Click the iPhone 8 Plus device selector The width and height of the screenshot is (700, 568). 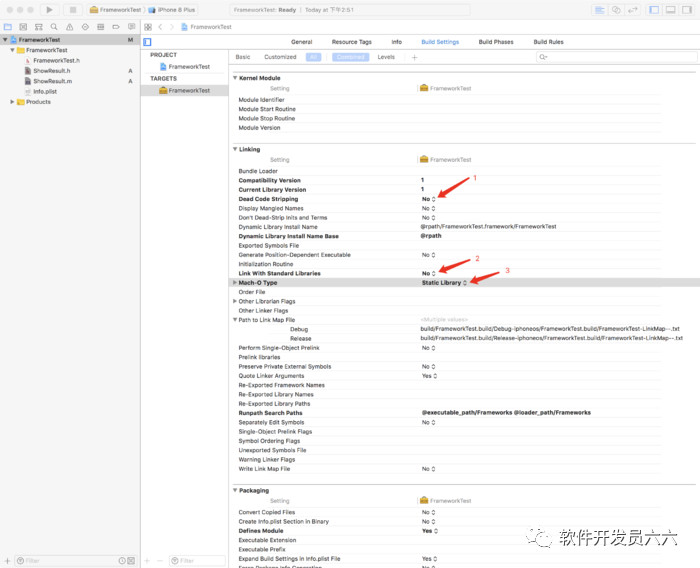coord(172,10)
